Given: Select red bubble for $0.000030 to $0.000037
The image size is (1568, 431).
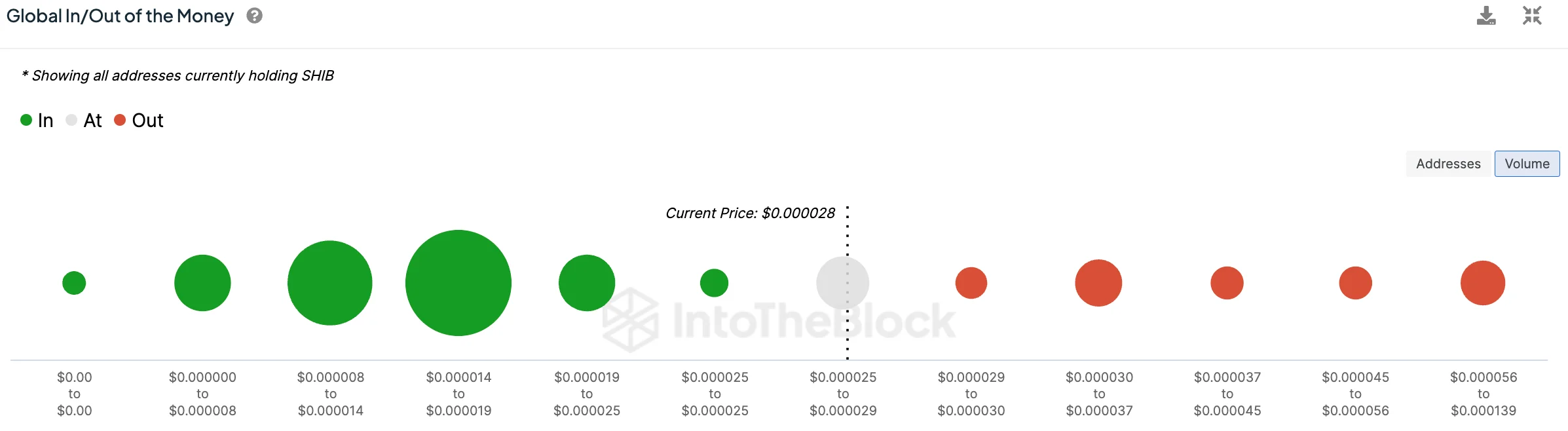Looking at the screenshot, I should click(x=1098, y=283).
